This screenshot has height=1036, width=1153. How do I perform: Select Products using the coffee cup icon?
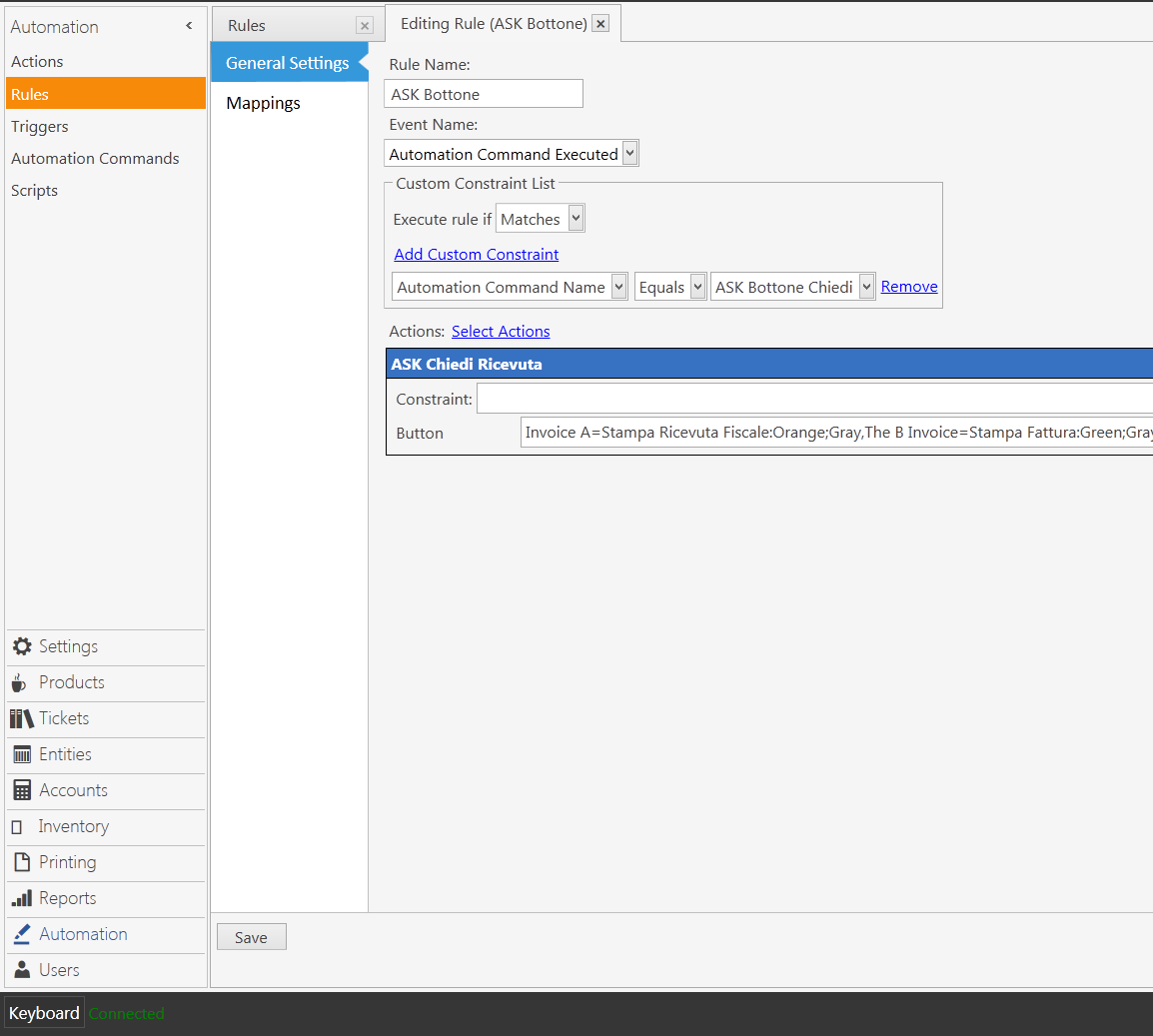tap(21, 682)
